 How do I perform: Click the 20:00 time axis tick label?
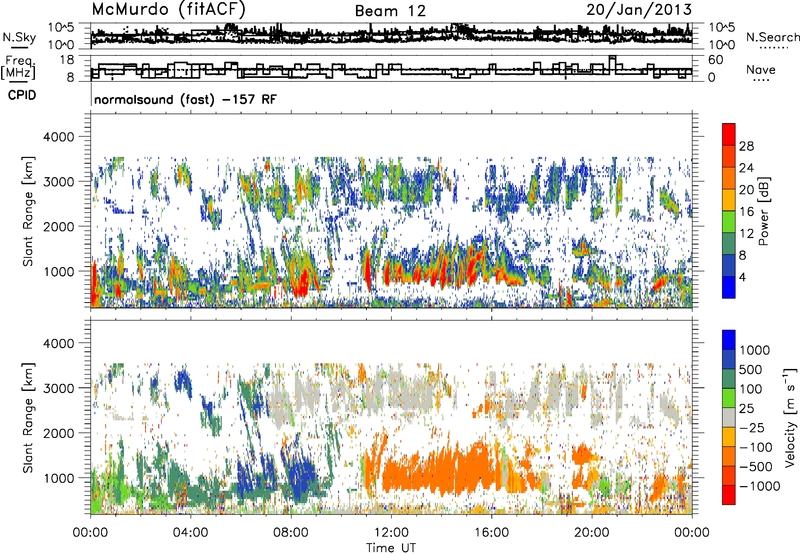591,533
